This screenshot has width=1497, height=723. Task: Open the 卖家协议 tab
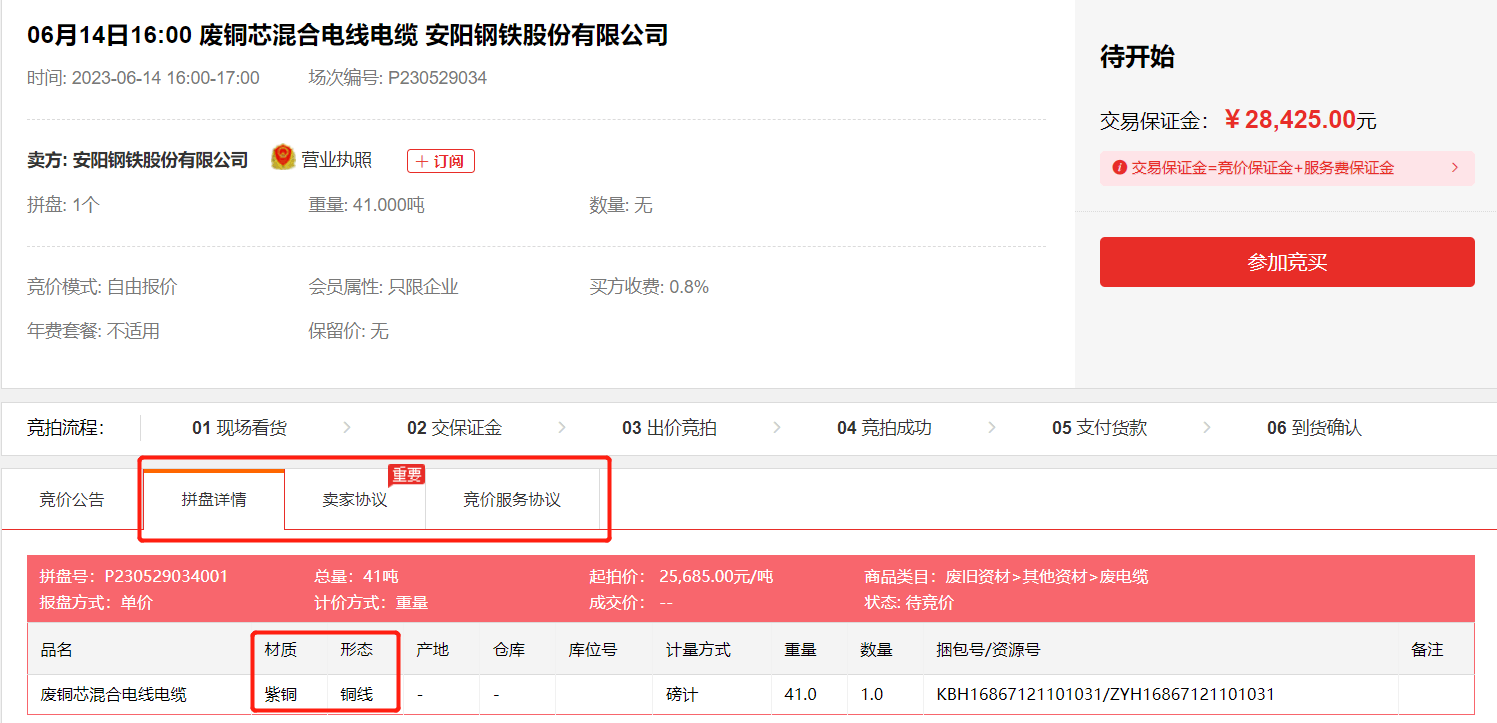[x=355, y=500]
